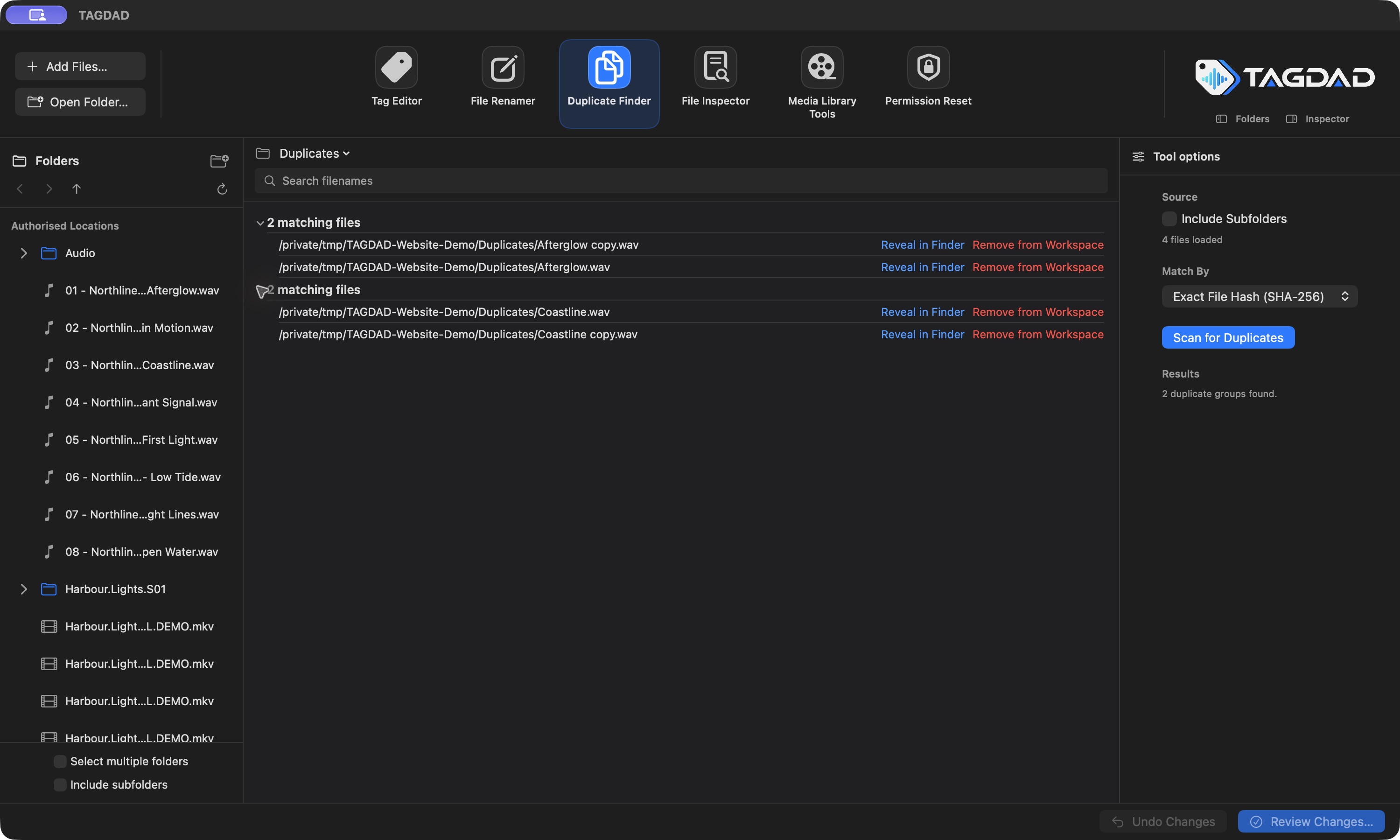Reveal Coastline.wav in Finder
Viewport: 1400px width, 840px height.
point(923,312)
